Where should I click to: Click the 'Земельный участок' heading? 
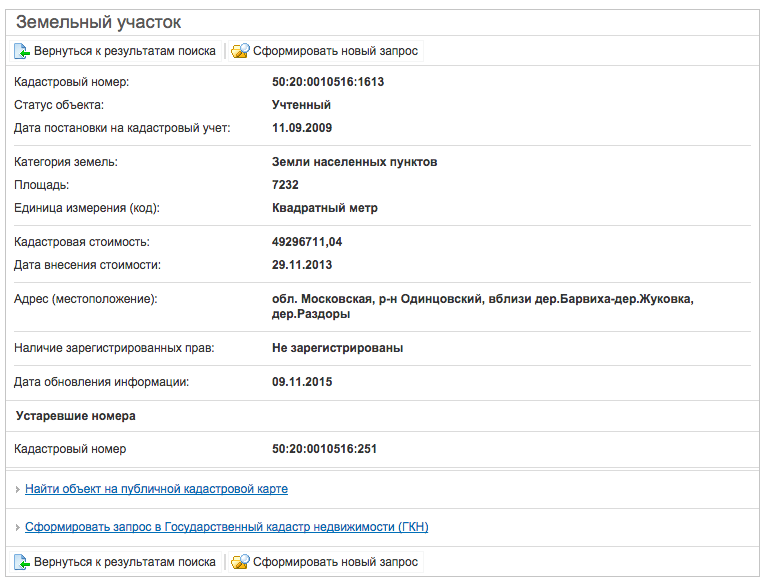point(98,22)
